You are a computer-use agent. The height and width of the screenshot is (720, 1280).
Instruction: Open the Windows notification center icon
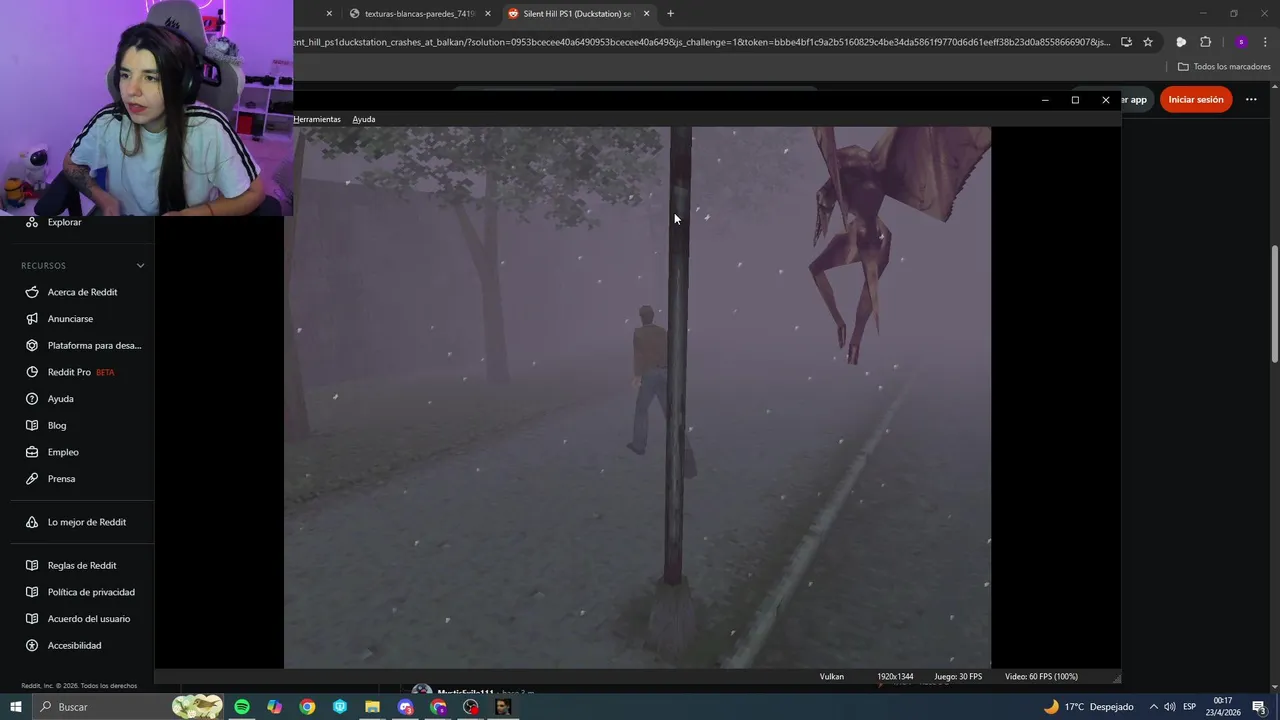1259,707
